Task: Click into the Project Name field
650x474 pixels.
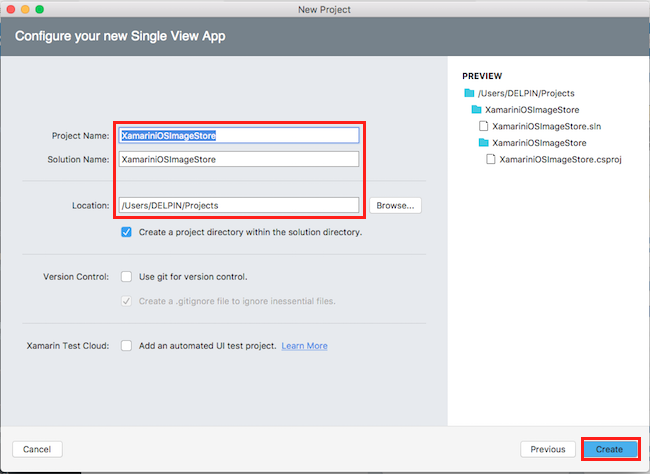Action: click(238, 135)
